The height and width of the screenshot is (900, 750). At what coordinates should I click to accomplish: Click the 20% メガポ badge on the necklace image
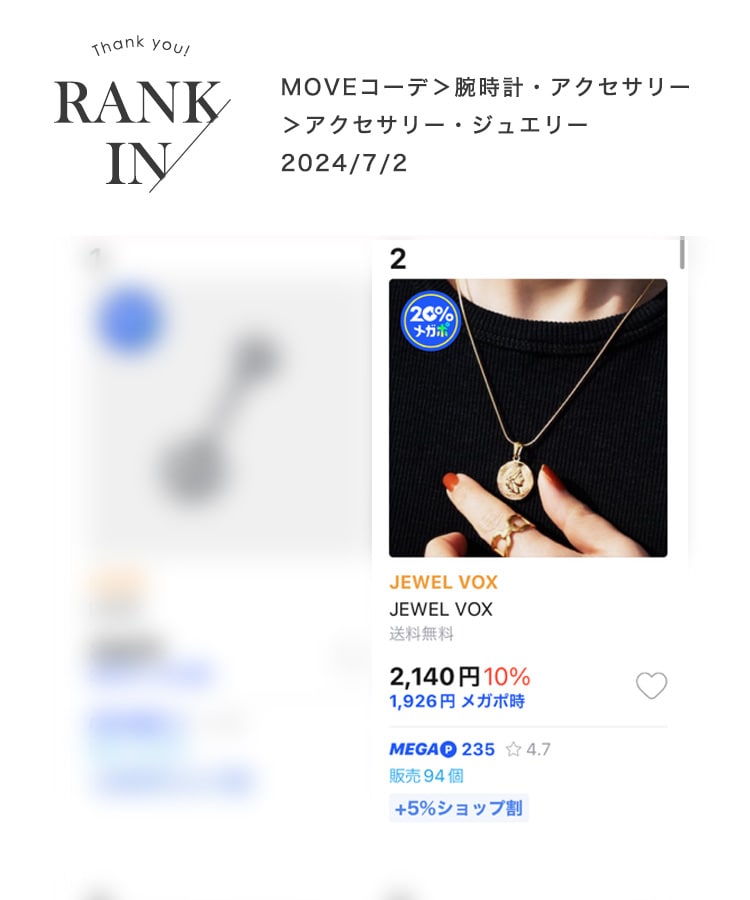tap(430, 321)
